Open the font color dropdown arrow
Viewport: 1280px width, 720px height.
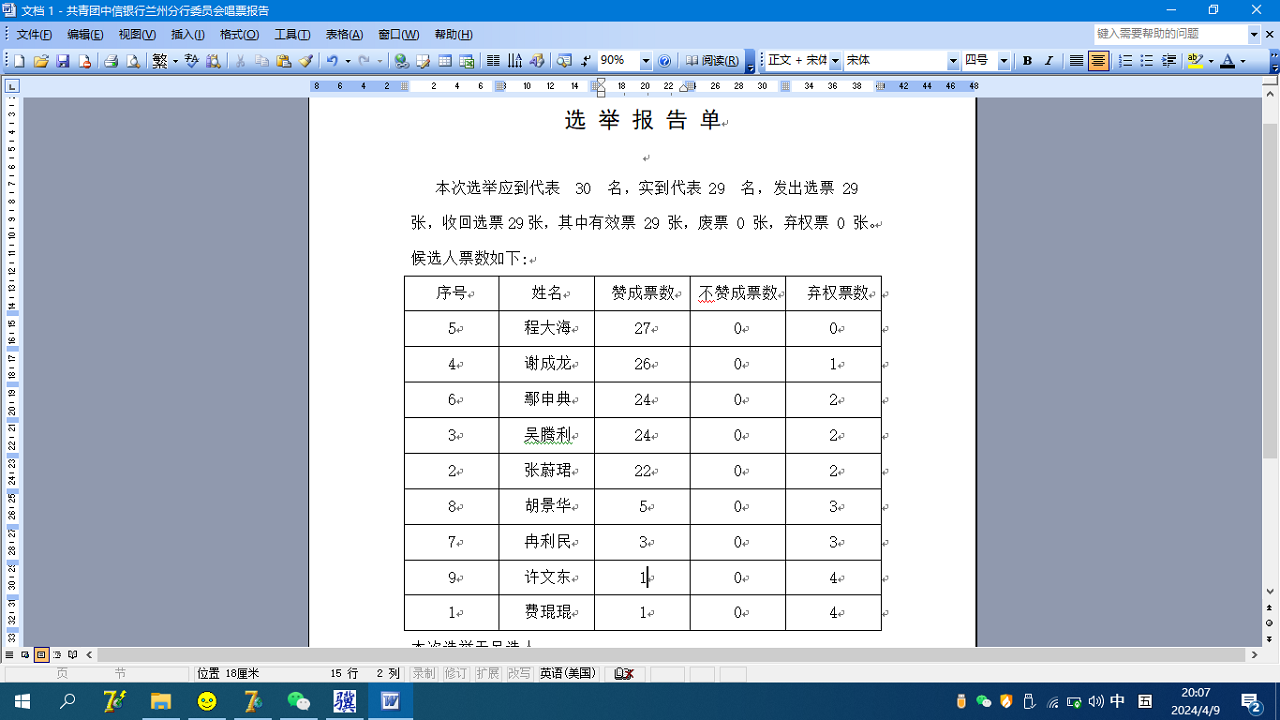point(1243,61)
